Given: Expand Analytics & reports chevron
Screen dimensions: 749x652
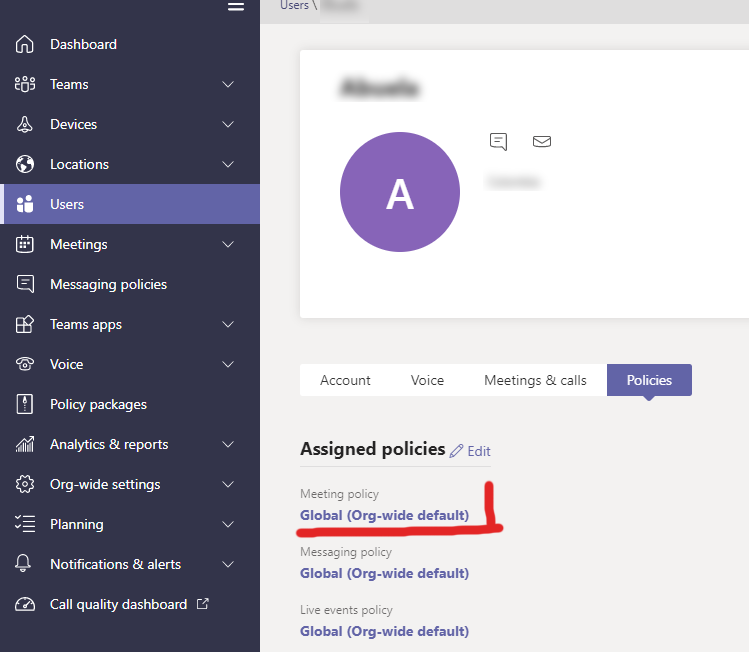Looking at the screenshot, I should click(x=228, y=444).
